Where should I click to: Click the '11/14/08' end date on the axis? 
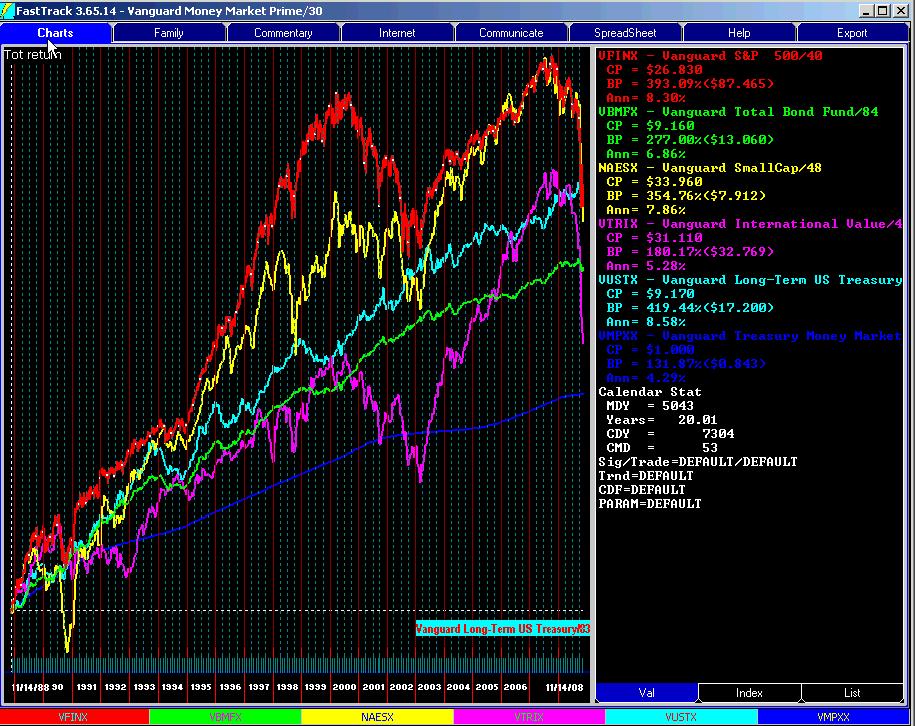(x=564, y=687)
